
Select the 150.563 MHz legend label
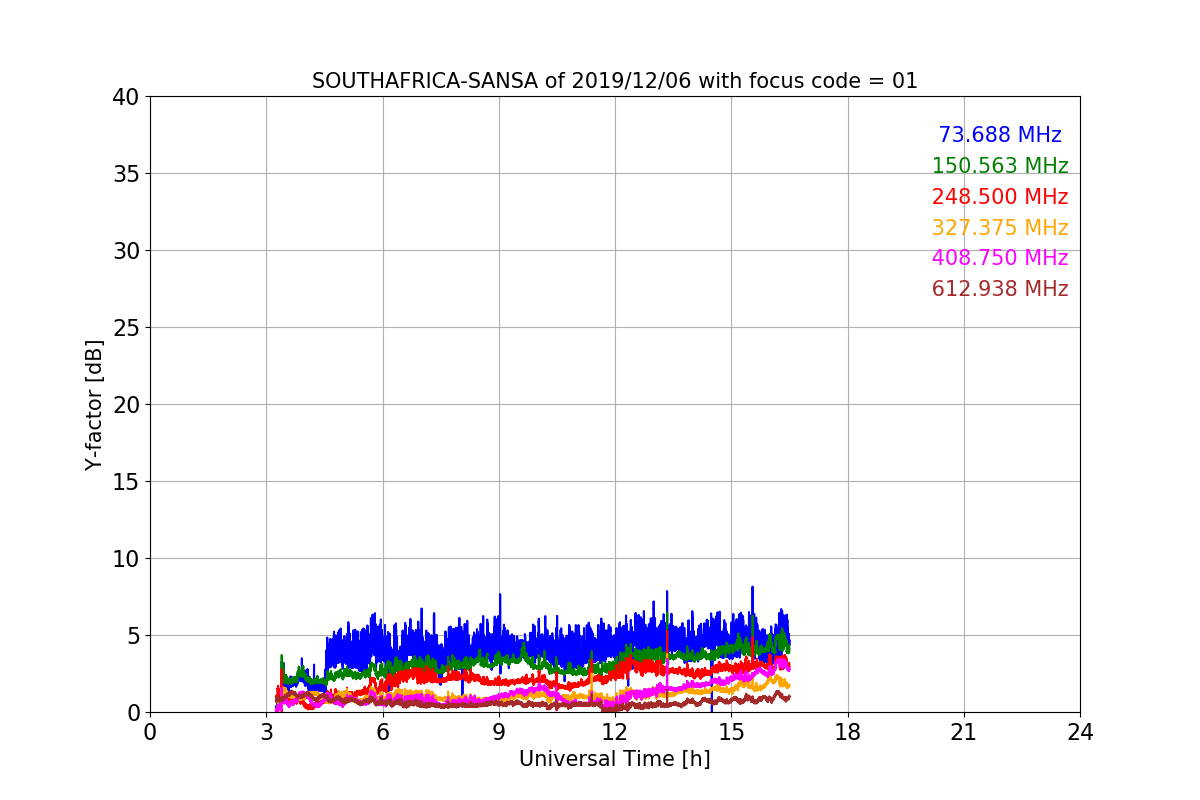[1000, 166]
